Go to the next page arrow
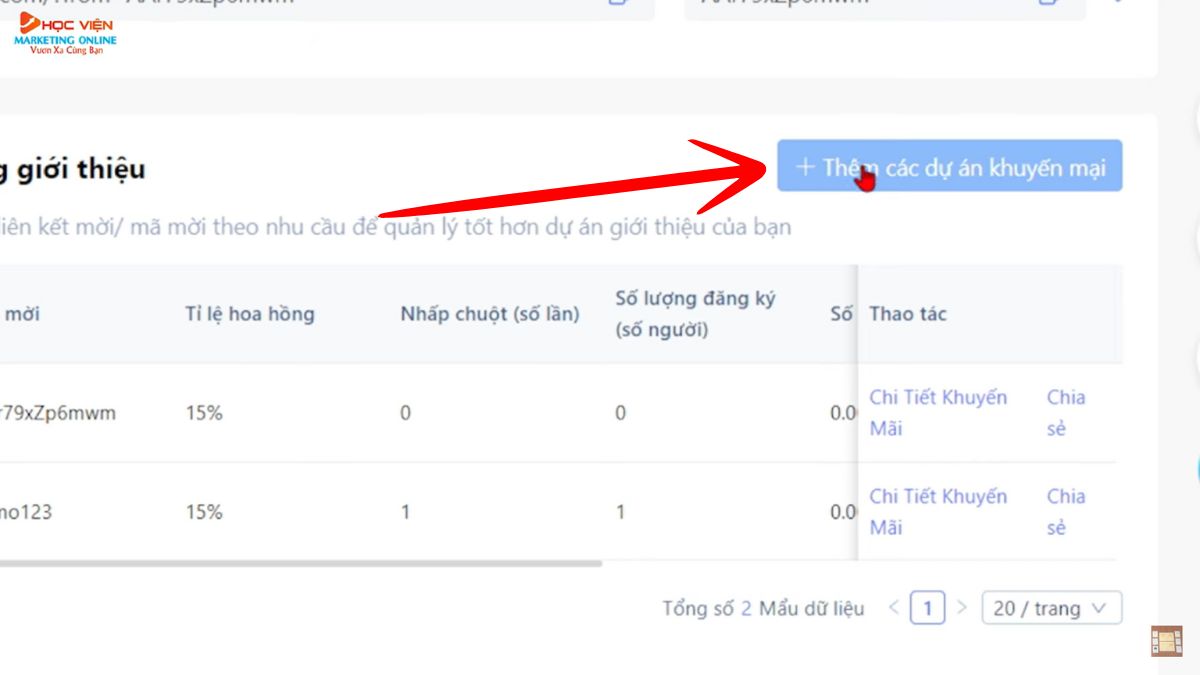This screenshot has height=675, width=1200. (962, 608)
